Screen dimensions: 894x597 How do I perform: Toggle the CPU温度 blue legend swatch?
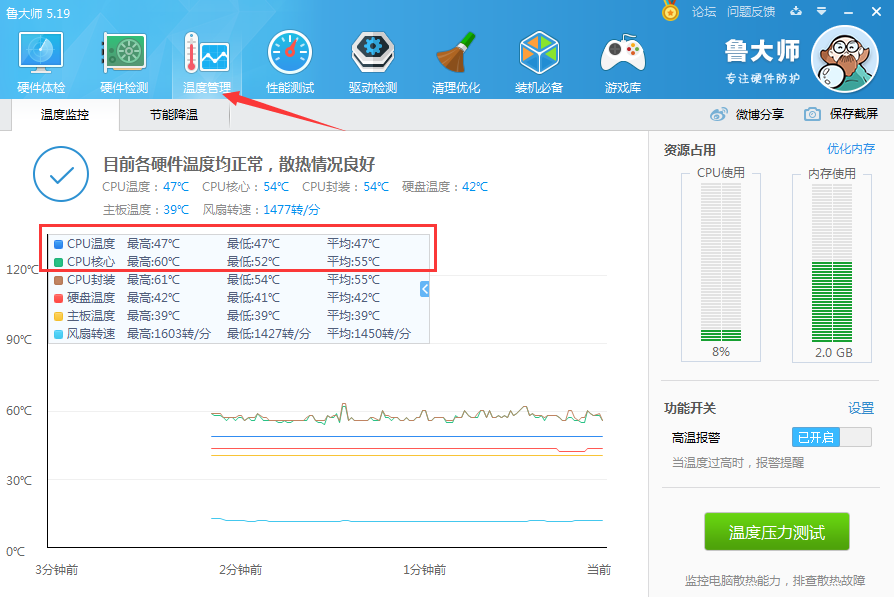click(x=58, y=244)
